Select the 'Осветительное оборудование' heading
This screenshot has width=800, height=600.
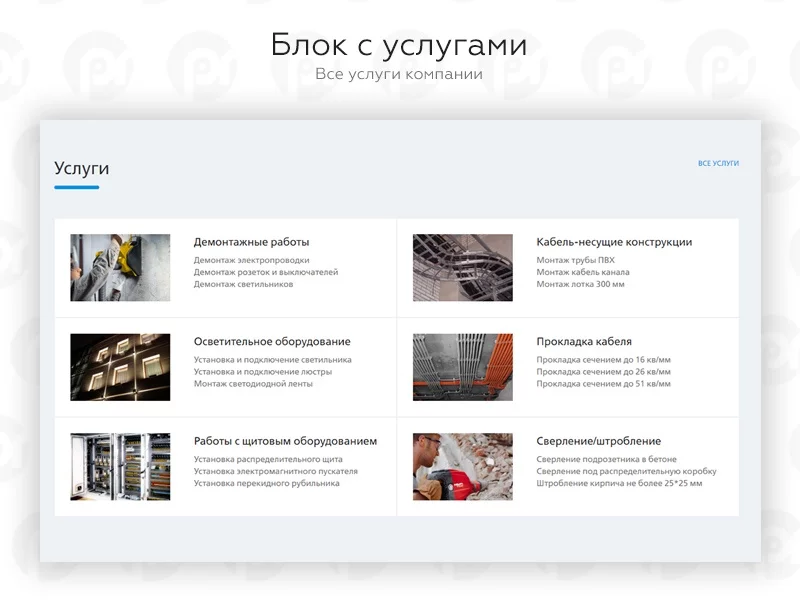click(272, 342)
